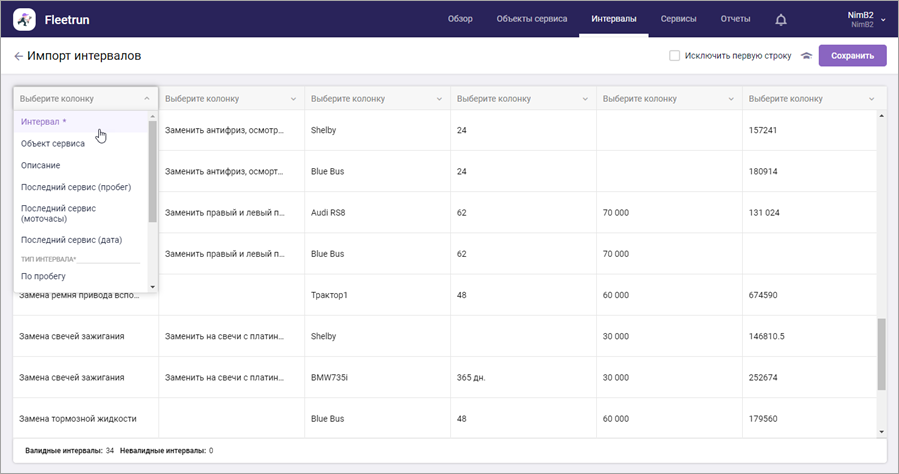
Task: Click the table scrollbar down arrow
Action: pos(881,431)
